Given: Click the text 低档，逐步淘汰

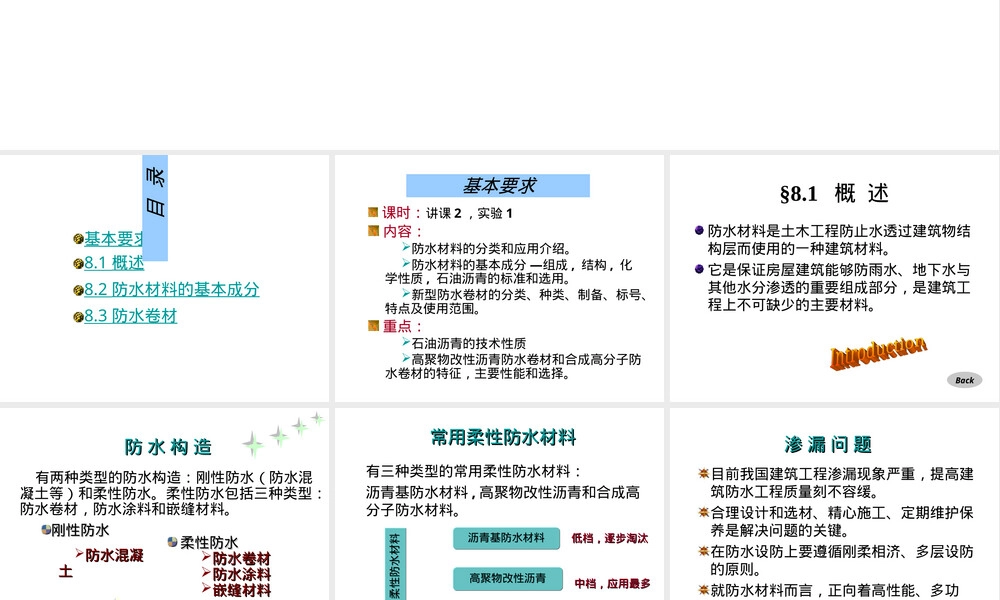Looking at the screenshot, I should tap(610, 538).
